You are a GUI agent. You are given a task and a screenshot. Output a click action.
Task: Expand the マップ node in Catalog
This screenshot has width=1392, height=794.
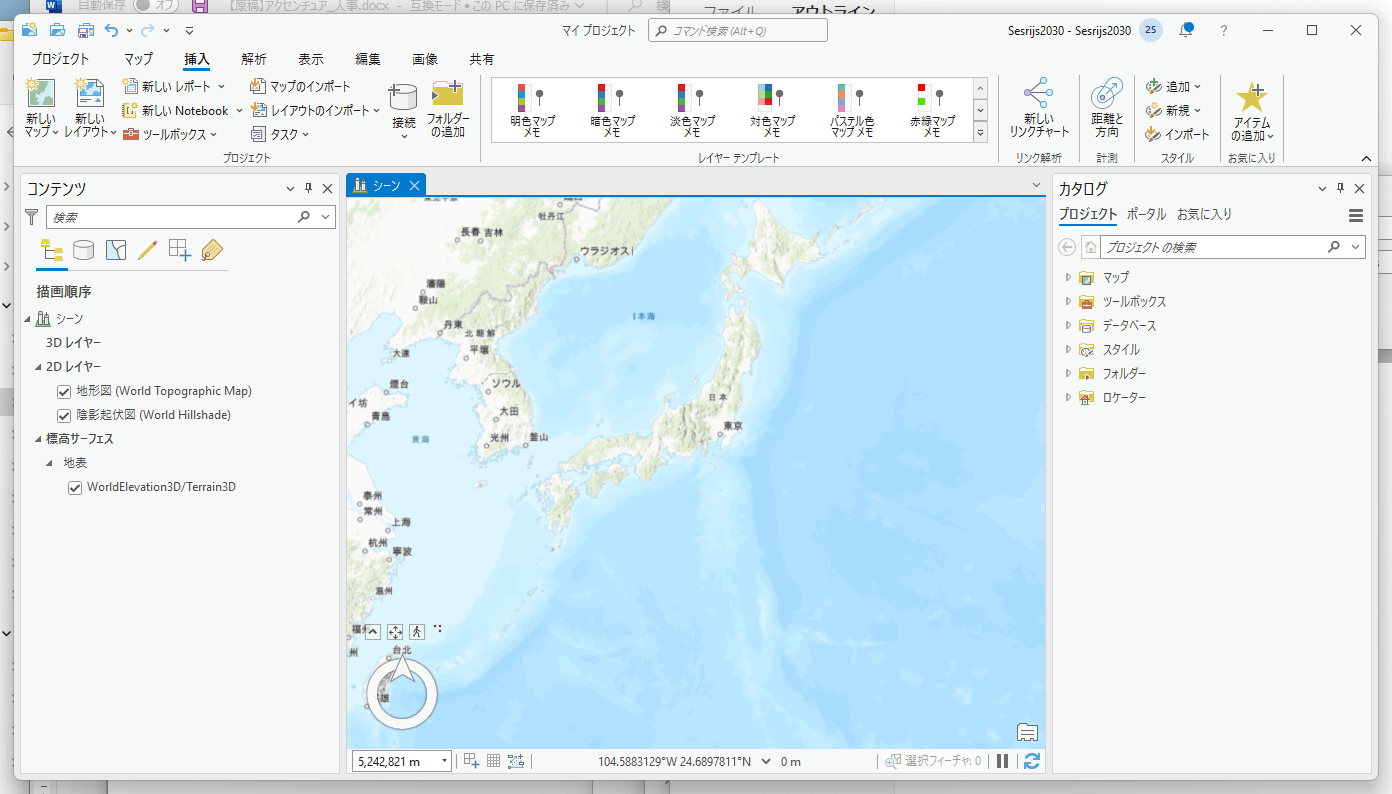pyautogui.click(x=1068, y=277)
